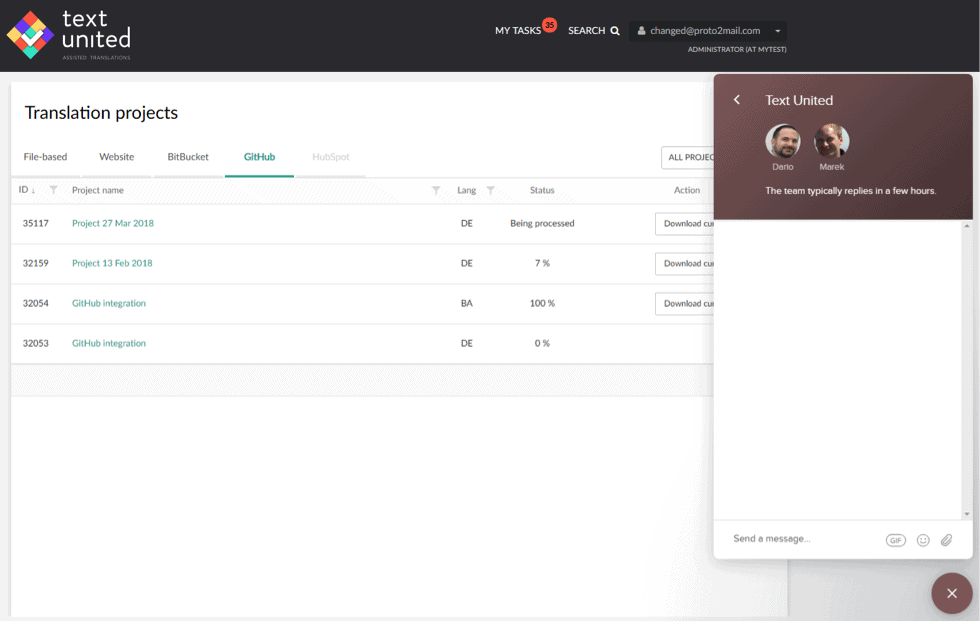Open Project 13 Feb 2018

(112, 263)
